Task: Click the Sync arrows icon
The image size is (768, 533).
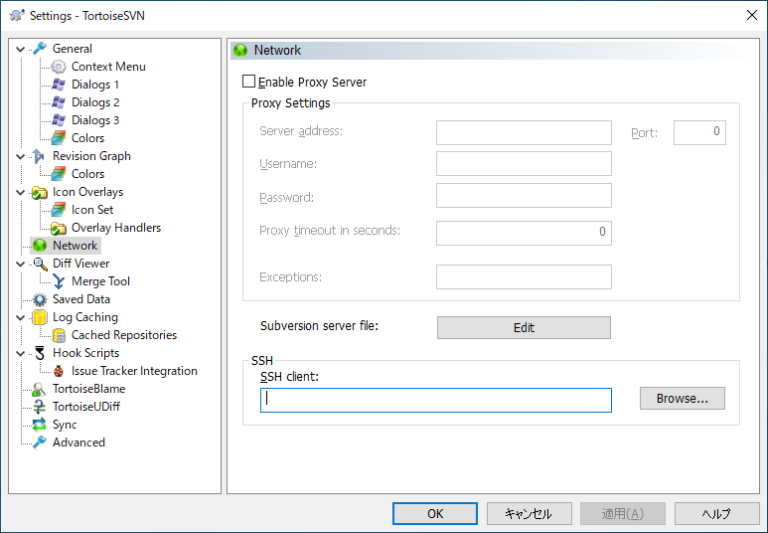Action: [40, 425]
